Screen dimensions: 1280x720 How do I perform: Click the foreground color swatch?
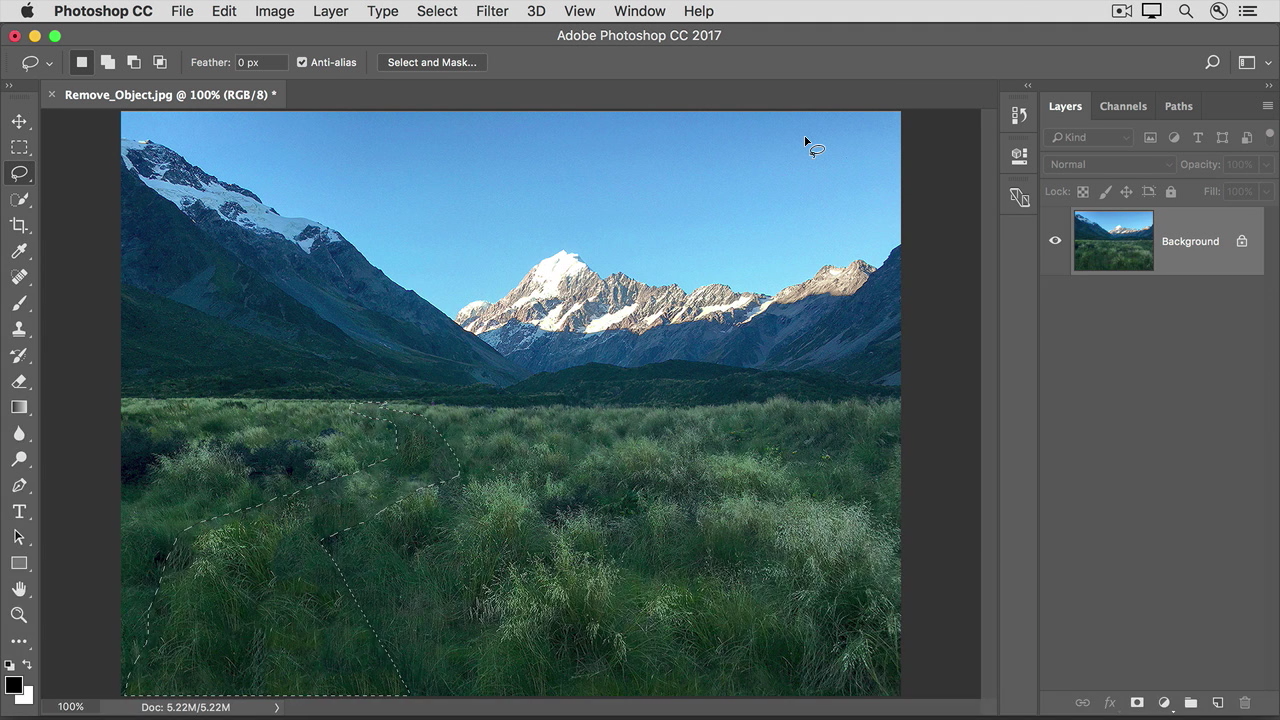pos(14,685)
